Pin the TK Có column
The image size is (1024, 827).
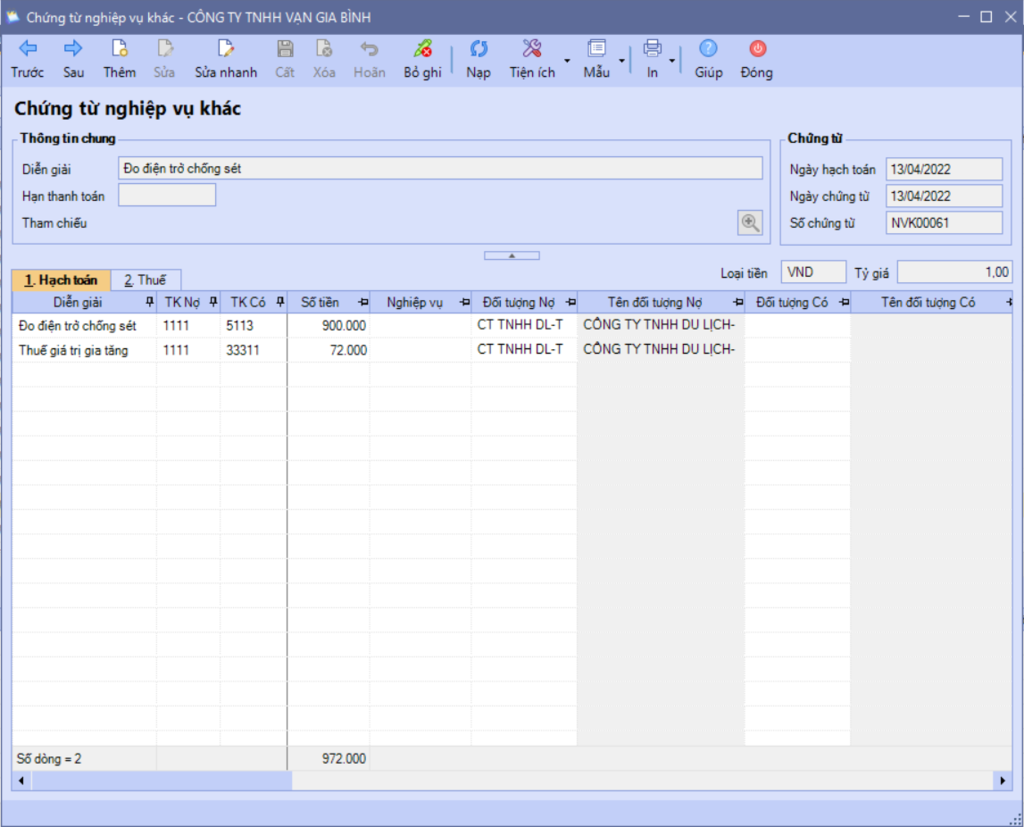(x=280, y=302)
